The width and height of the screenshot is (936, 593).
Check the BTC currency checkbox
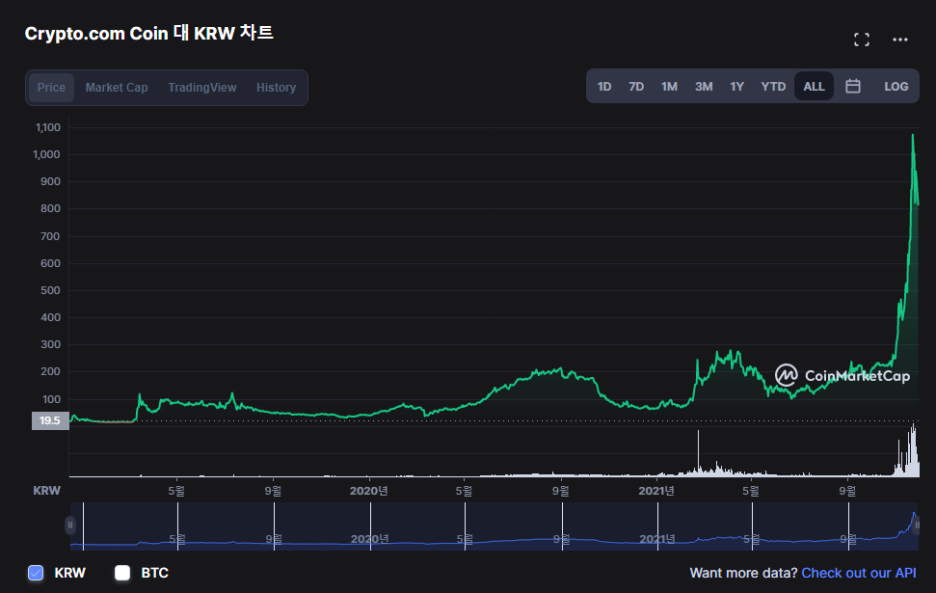(x=122, y=573)
